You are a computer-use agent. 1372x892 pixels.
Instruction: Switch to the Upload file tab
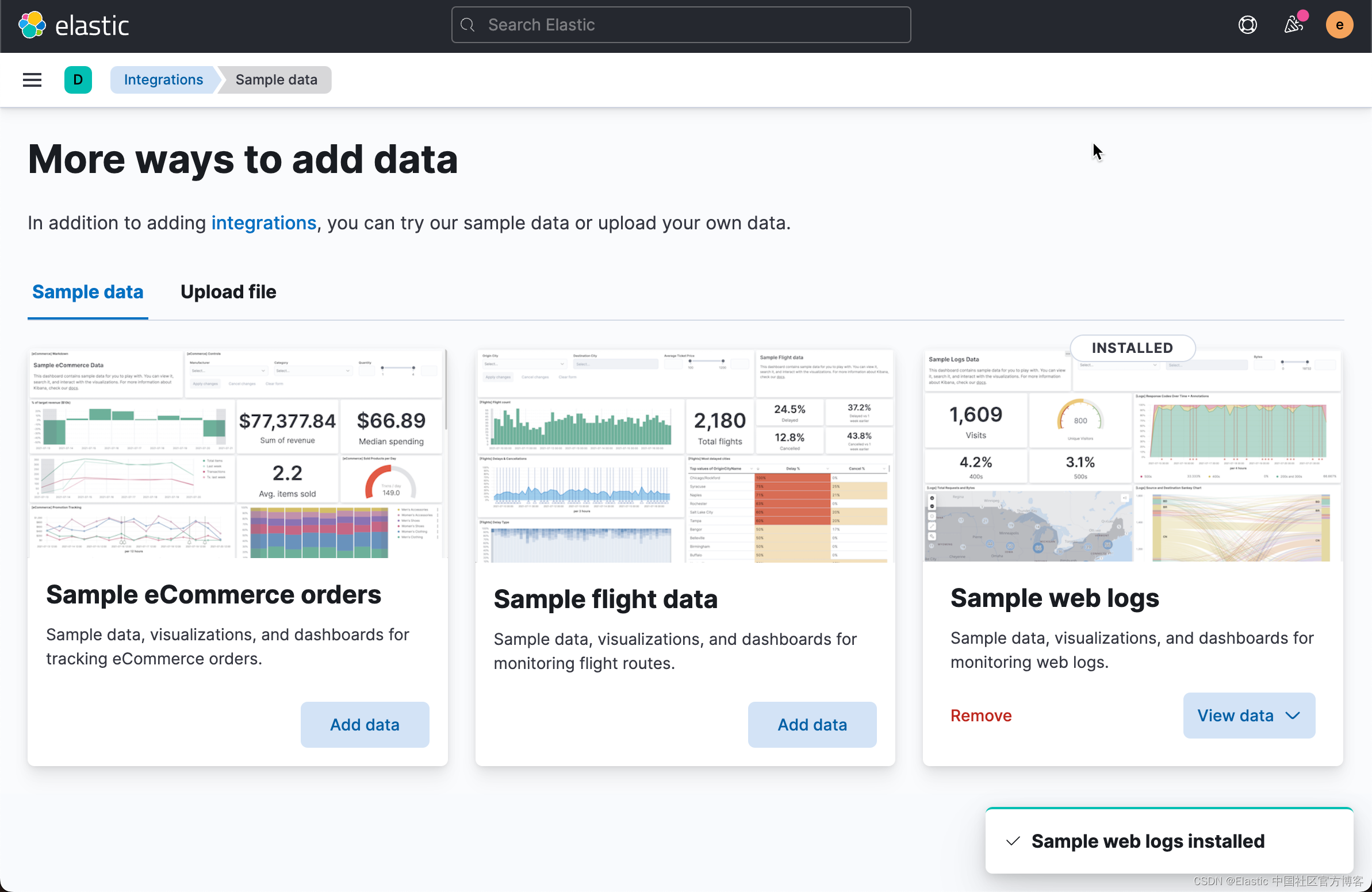coord(228,291)
